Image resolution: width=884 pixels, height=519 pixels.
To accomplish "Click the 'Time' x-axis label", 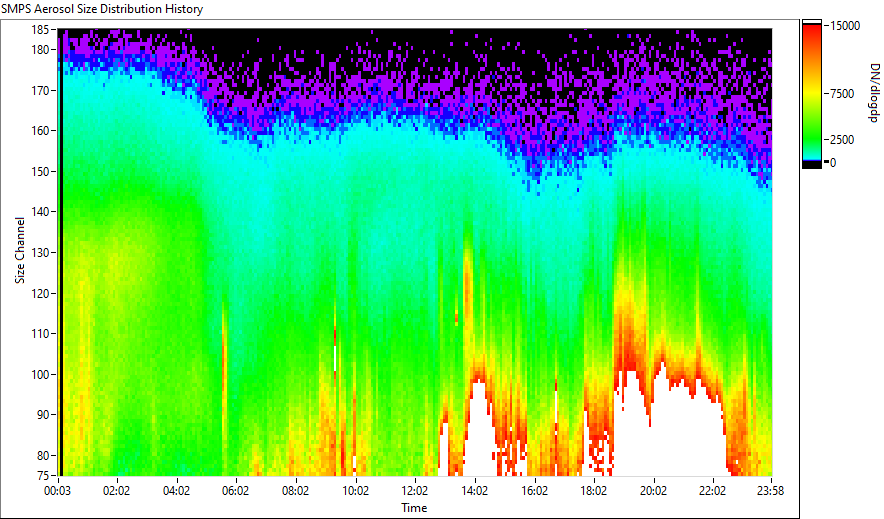I will click(x=414, y=508).
